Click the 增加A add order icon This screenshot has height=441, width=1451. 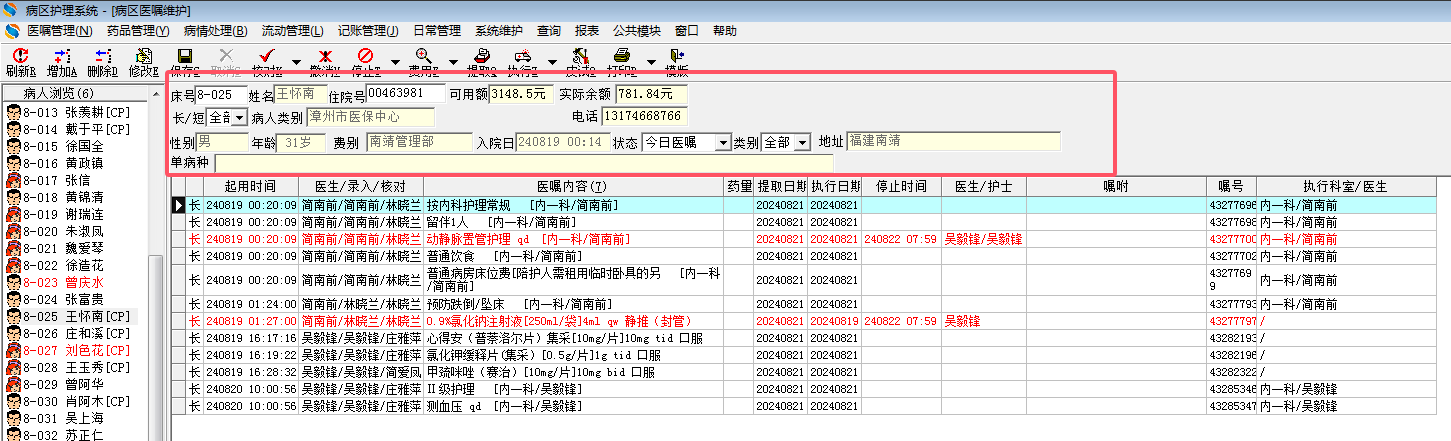click(x=62, y=56)
